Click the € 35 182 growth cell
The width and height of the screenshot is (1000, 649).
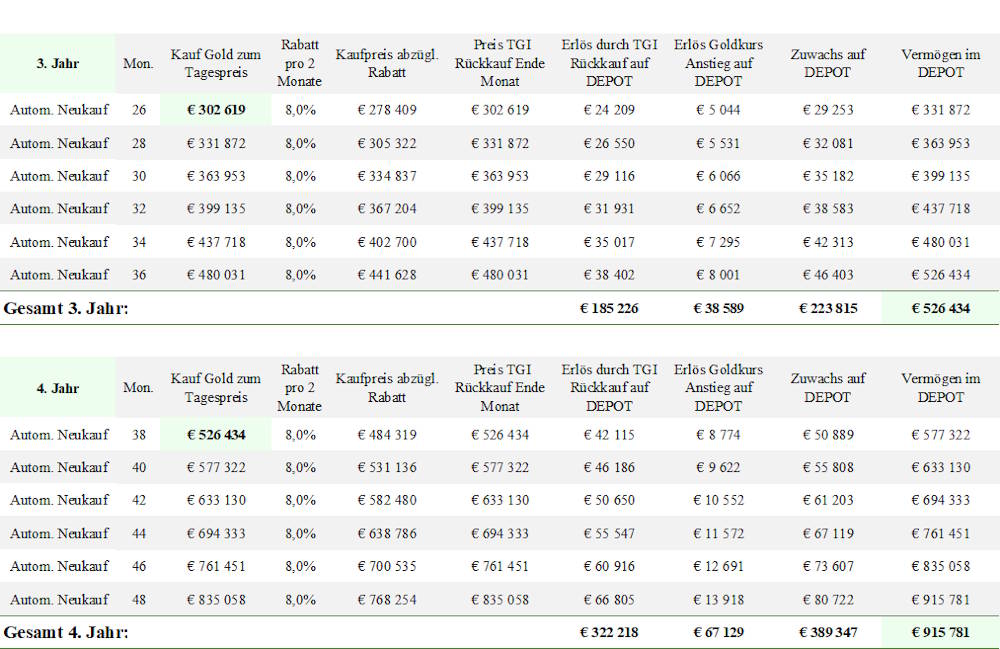pyautogui.click(x=828, y=176)
